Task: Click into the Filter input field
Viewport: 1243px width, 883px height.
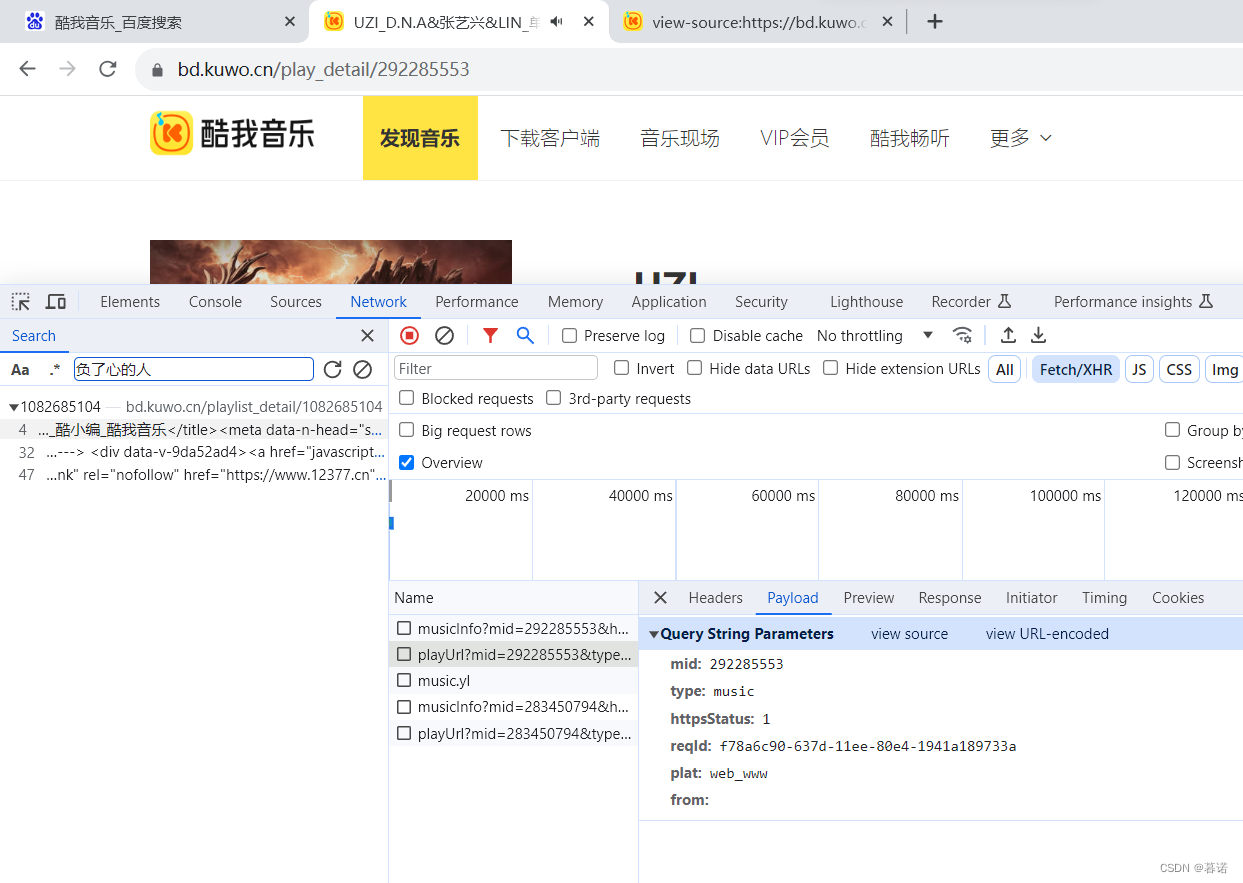Action: (496, 368)
